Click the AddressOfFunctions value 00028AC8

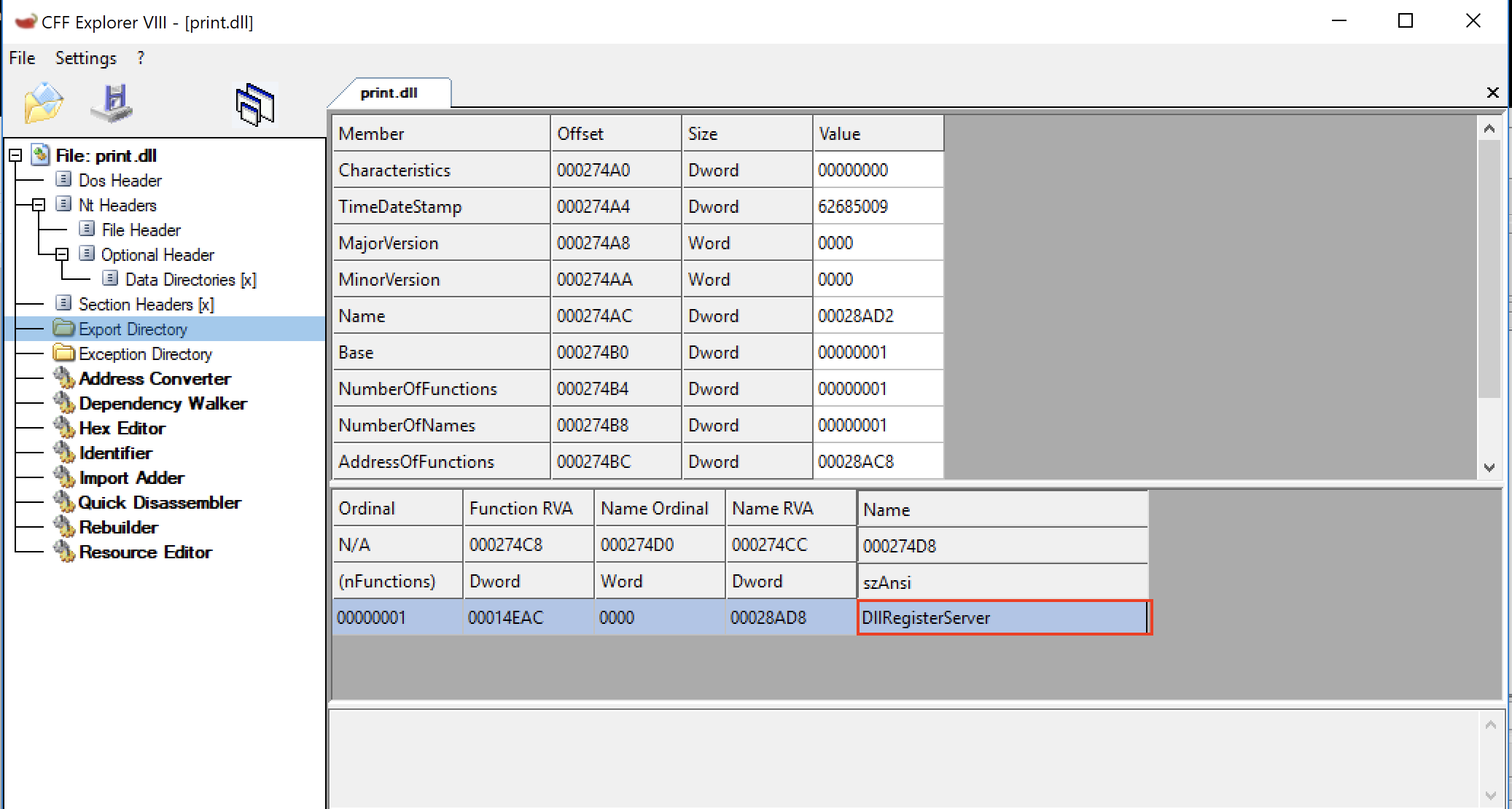[x=878, y=461]
